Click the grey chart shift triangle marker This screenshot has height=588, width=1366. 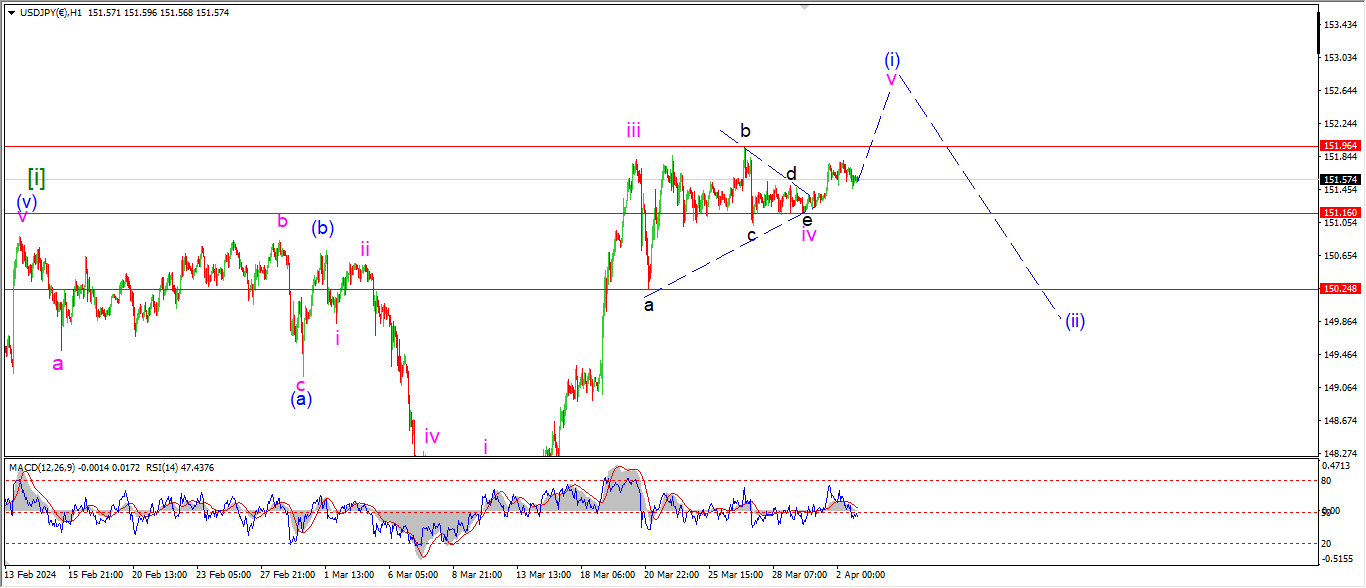(x=802, y=6)
